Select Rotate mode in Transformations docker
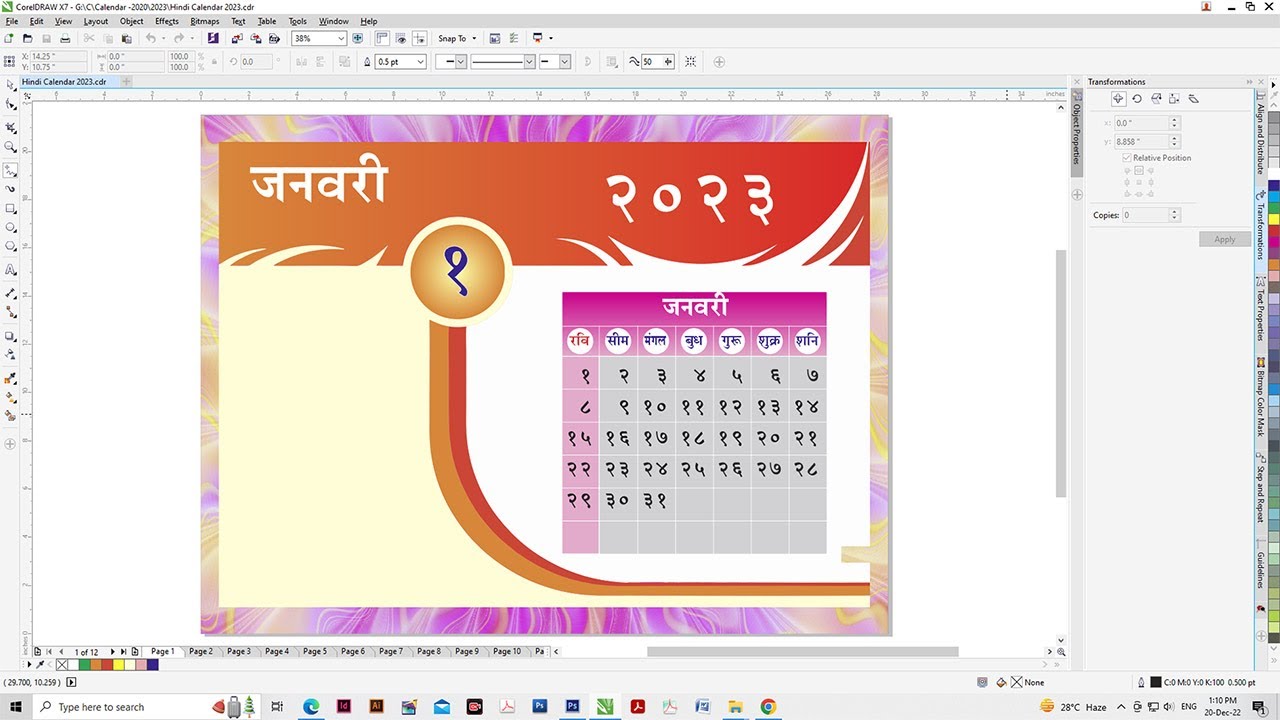This screenshot has height=720, width=1280. 1137,99
